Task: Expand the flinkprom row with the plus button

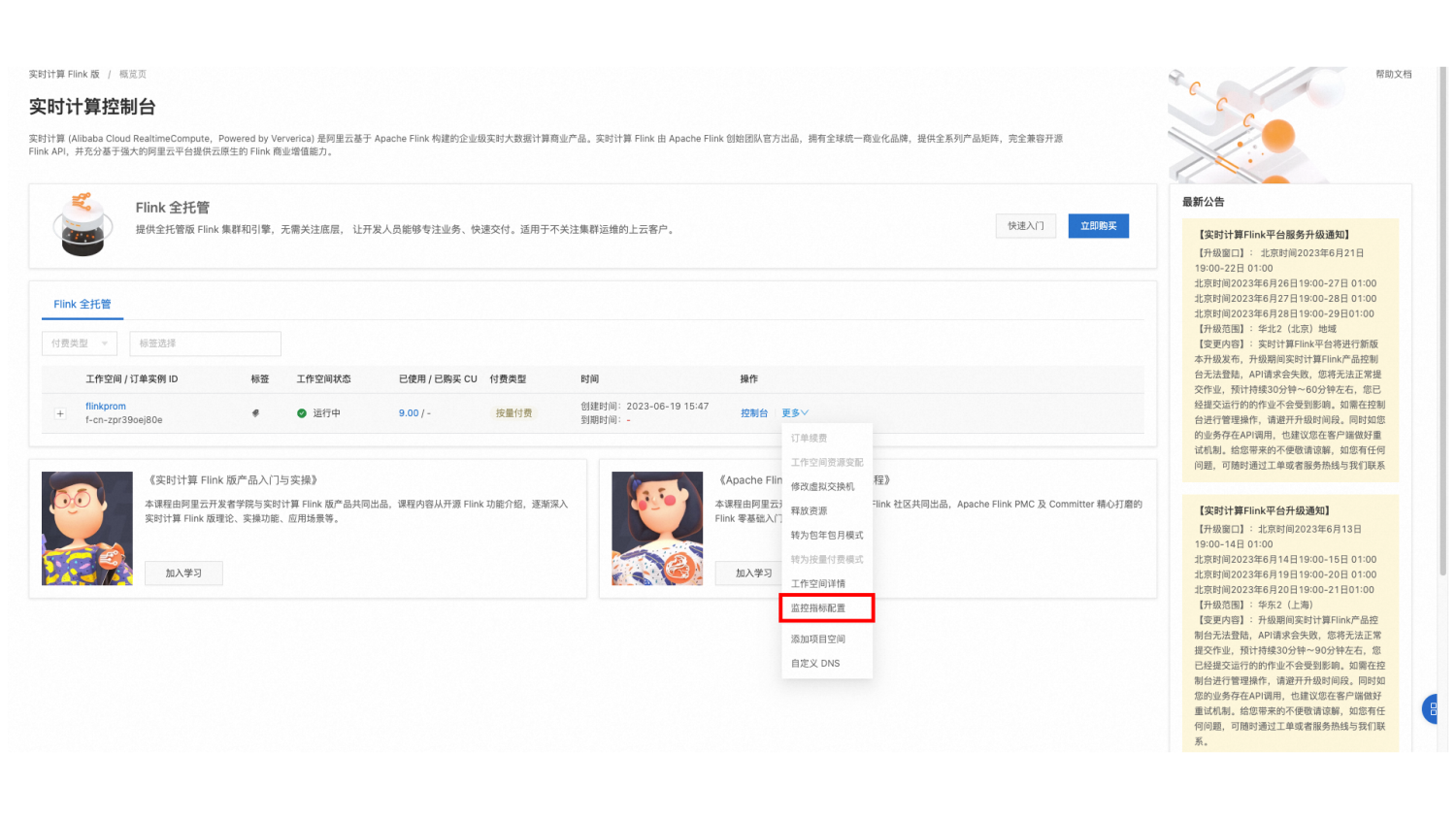Action: [x=60, y=413]
